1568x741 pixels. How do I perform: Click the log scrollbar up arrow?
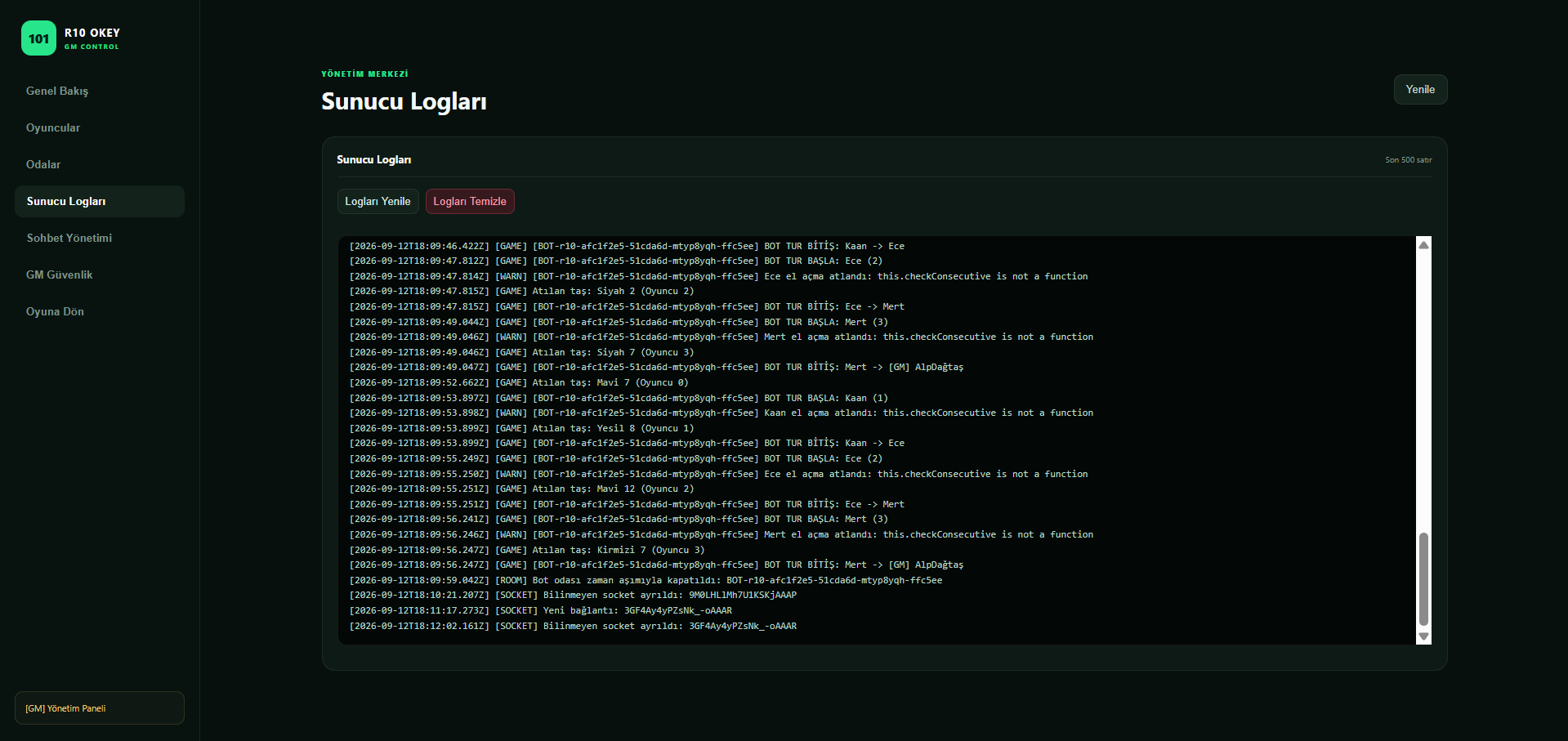(x=1423, y=245)
